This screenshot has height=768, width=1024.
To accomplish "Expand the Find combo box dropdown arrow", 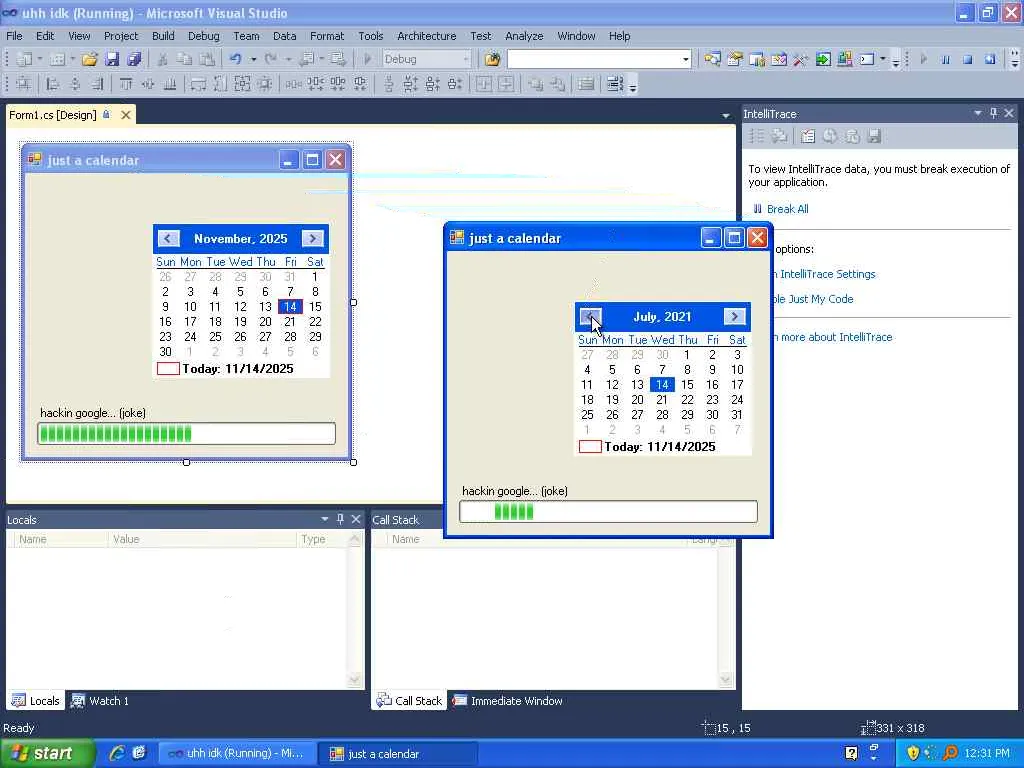I will pos(685,59).
